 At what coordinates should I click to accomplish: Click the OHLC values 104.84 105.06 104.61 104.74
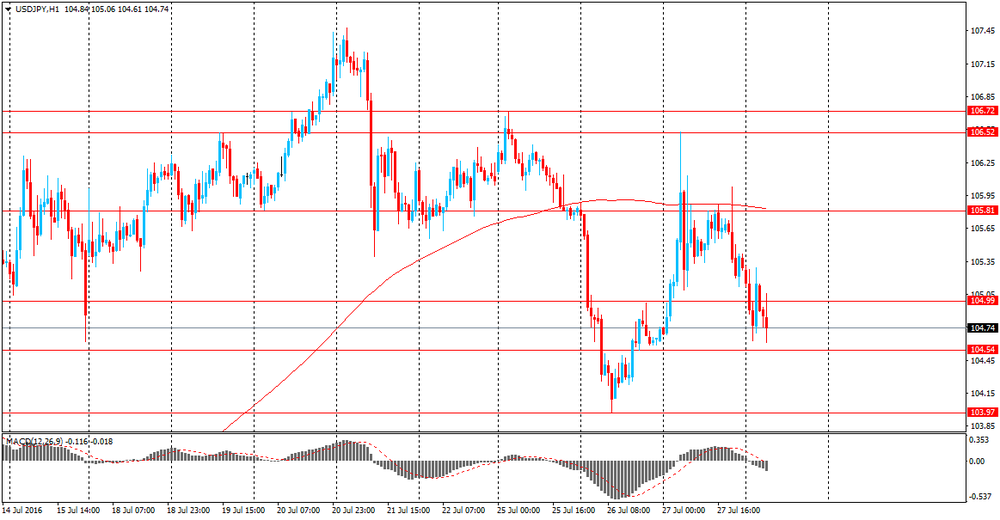(x=117, y=10)
